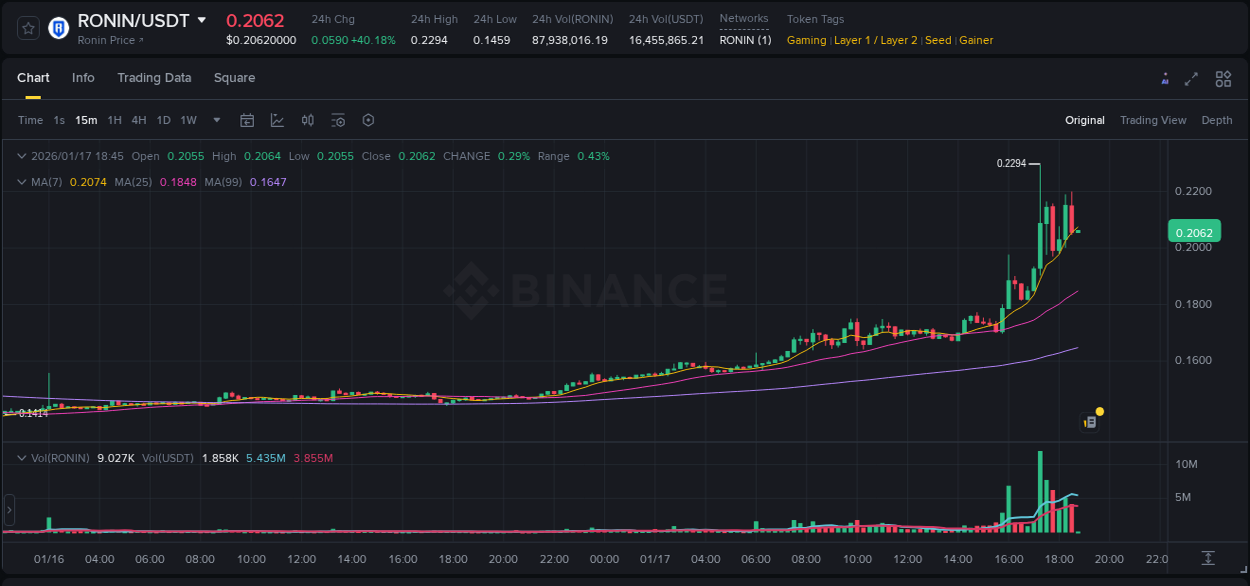
Task: Open the indicator list icon
Action: (x=338, y=120)
